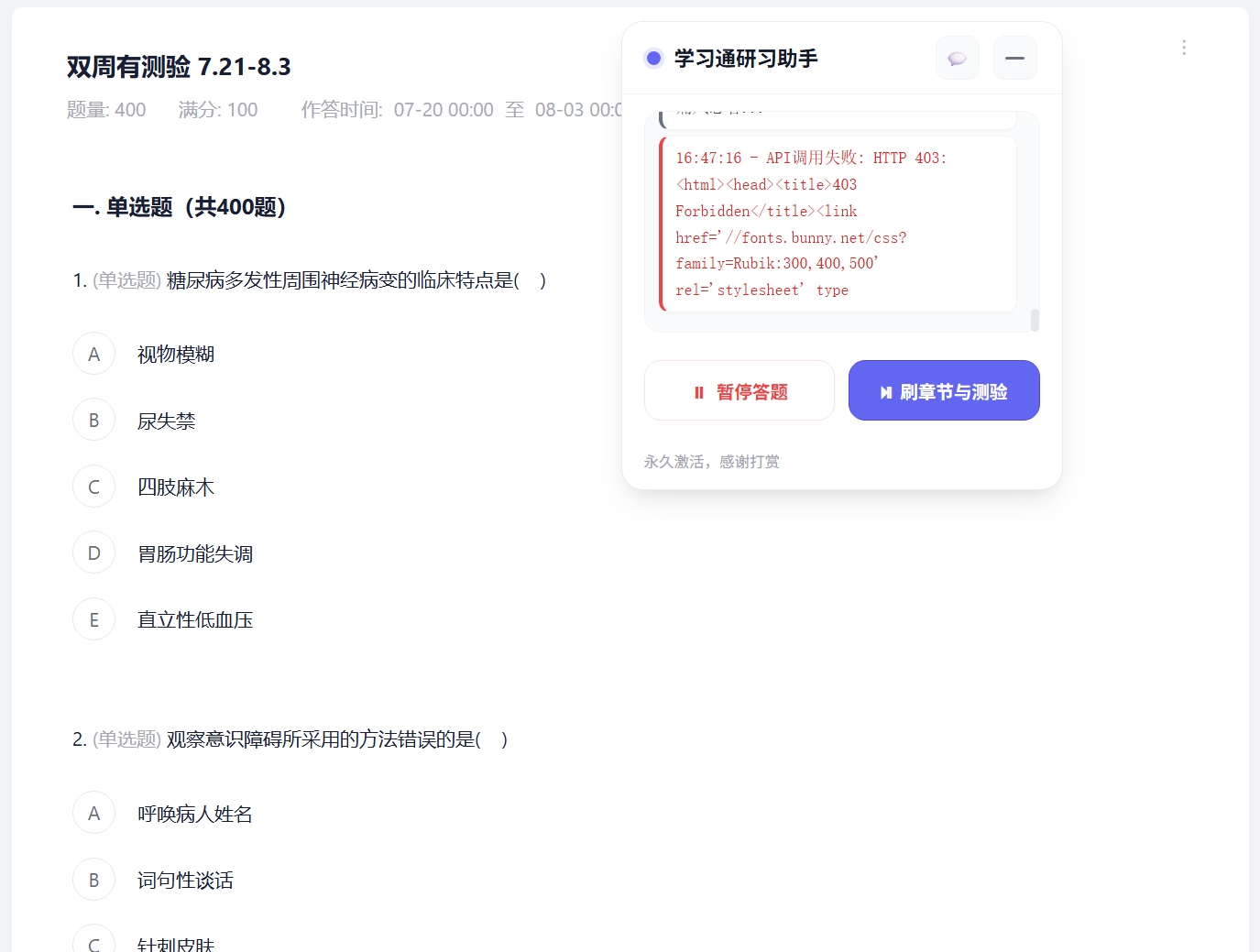Choose option B 词句性谈话 for question 2
This screenshot has width=1260, height=952.
pos(93,881)
